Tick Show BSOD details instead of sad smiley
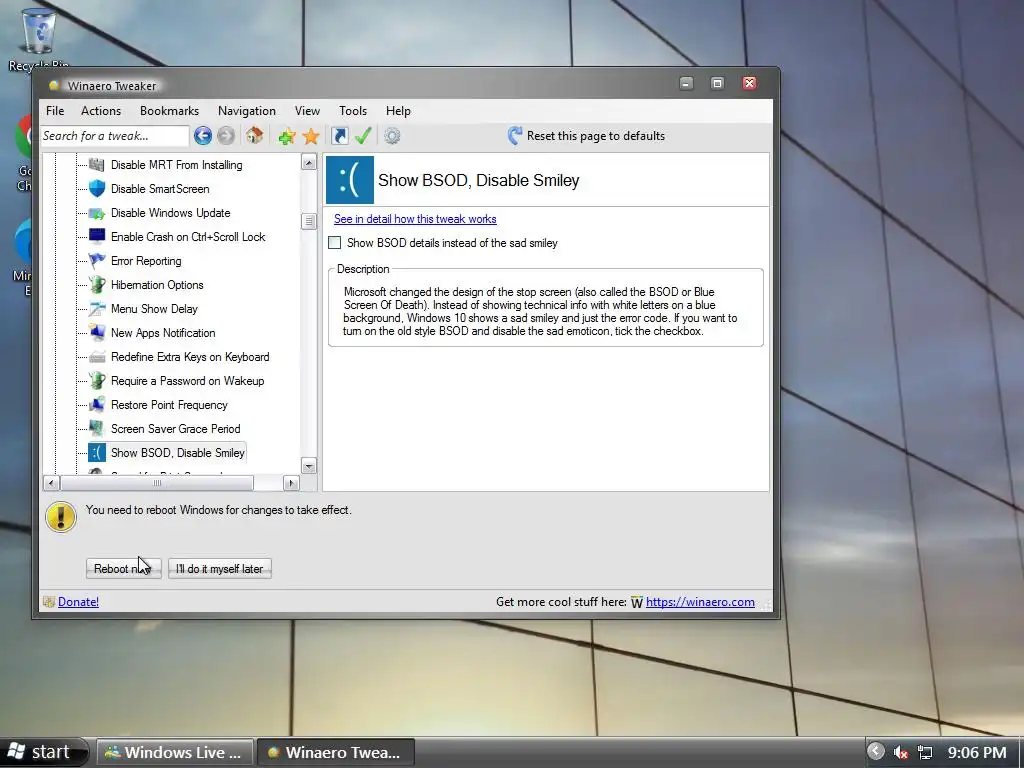Screen dimensions: 1024x768 334,243
